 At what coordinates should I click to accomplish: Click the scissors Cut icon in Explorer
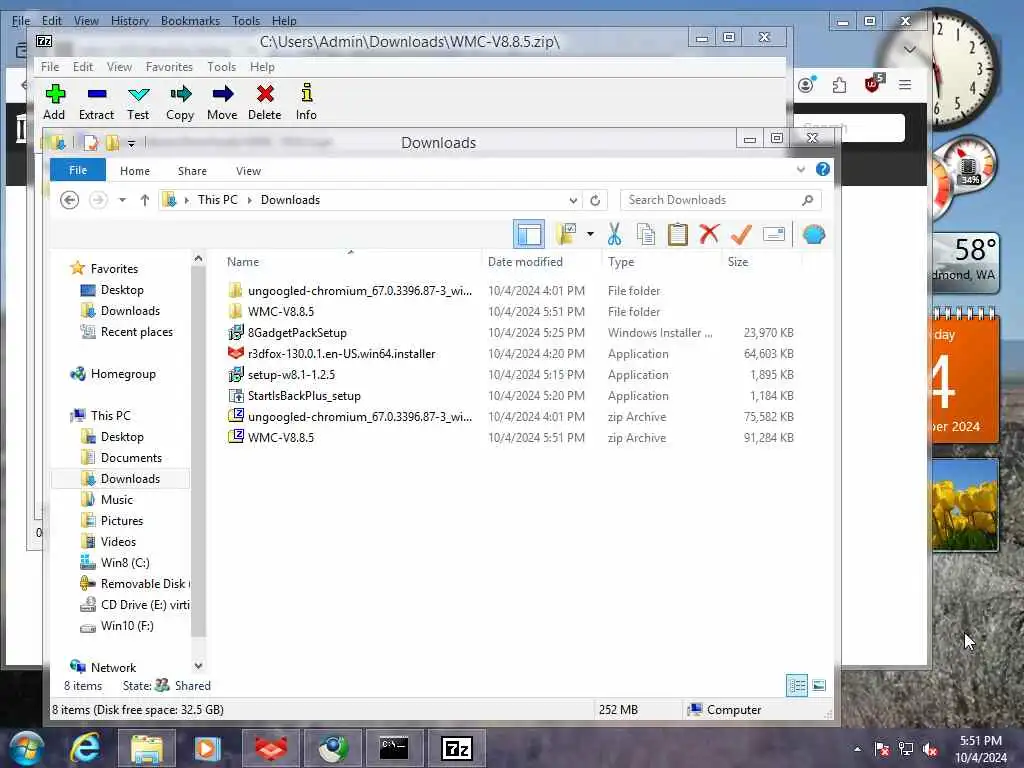click(x=614, y=234)
